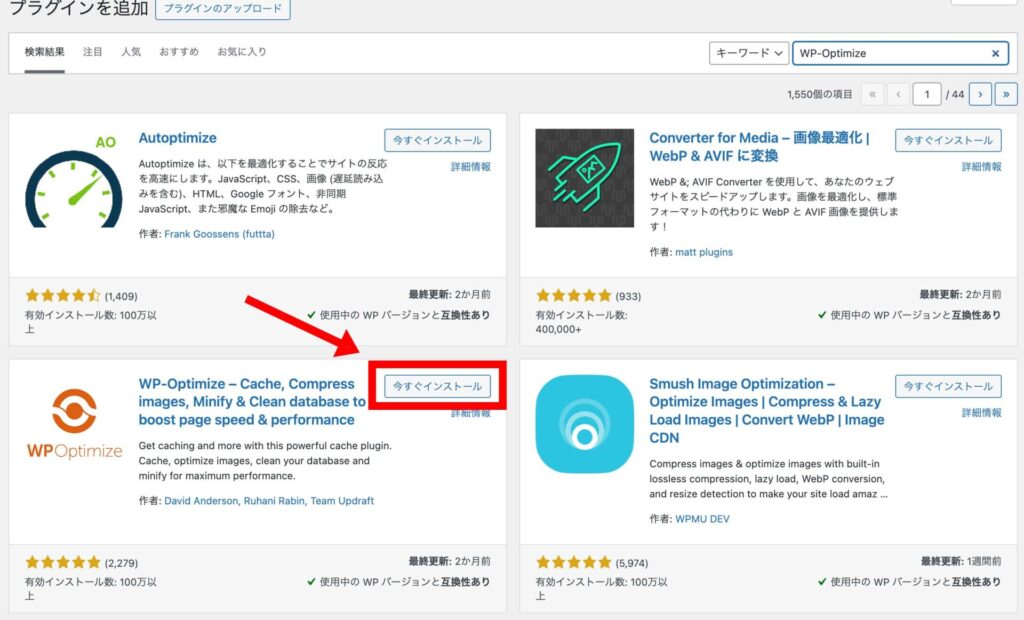Click the WP-Optimize plugin logo

[74, 424]
